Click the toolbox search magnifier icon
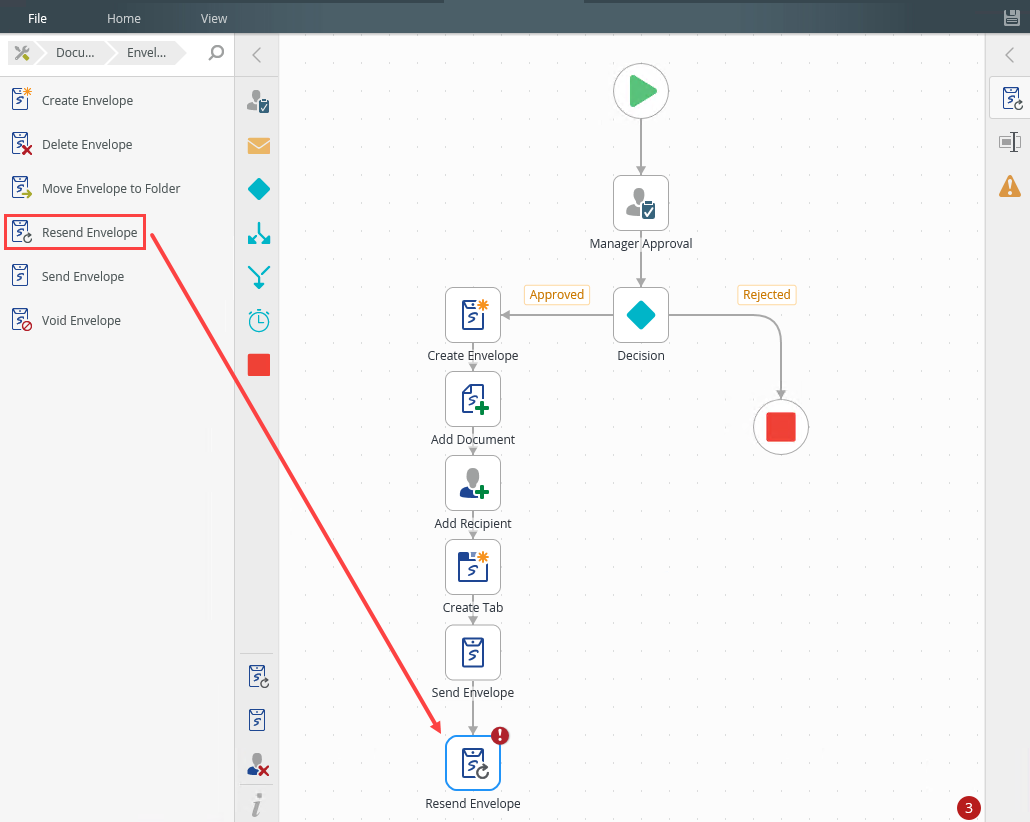 216,53
